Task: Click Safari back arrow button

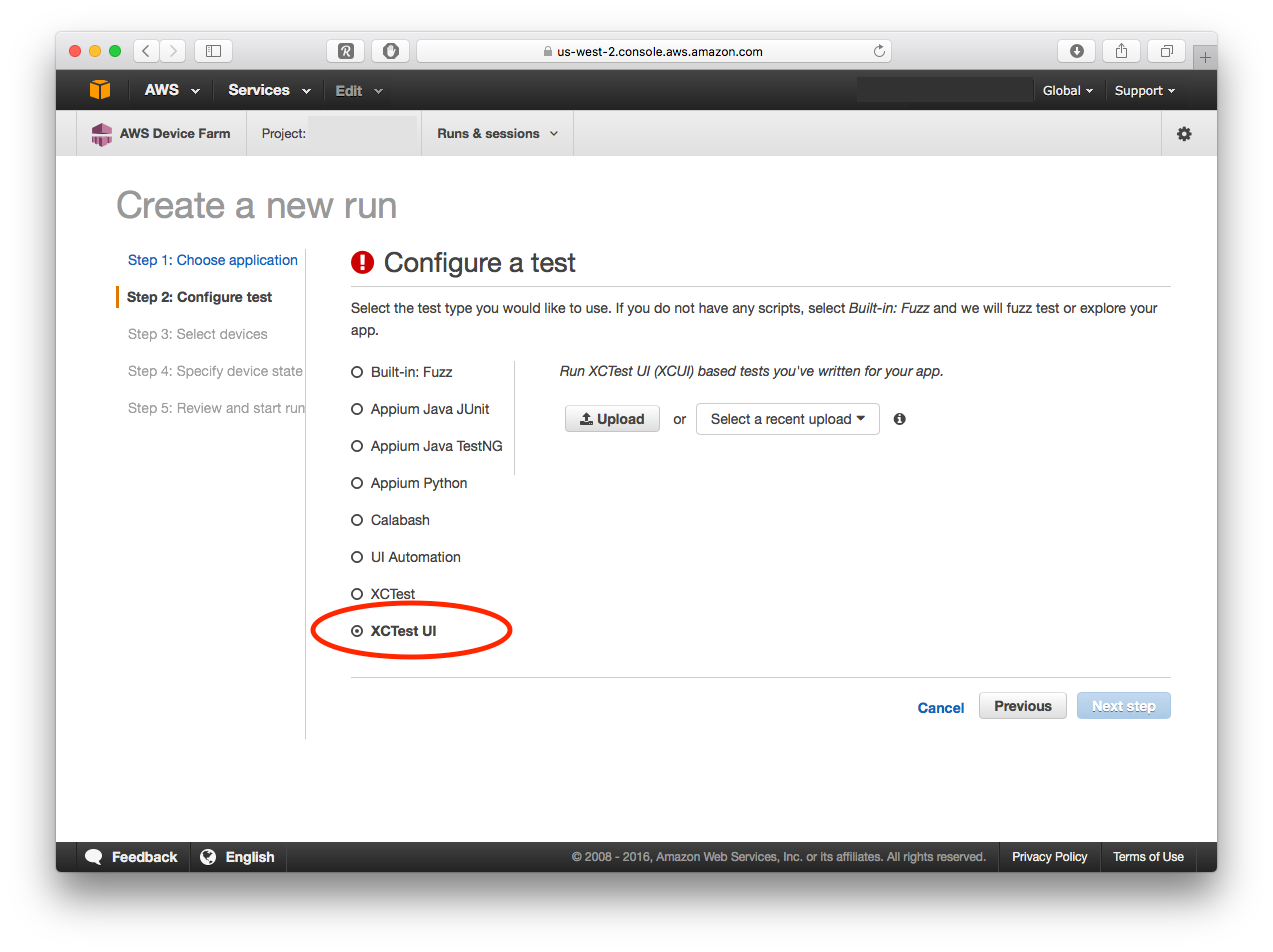Action: [x=146, y=51]
